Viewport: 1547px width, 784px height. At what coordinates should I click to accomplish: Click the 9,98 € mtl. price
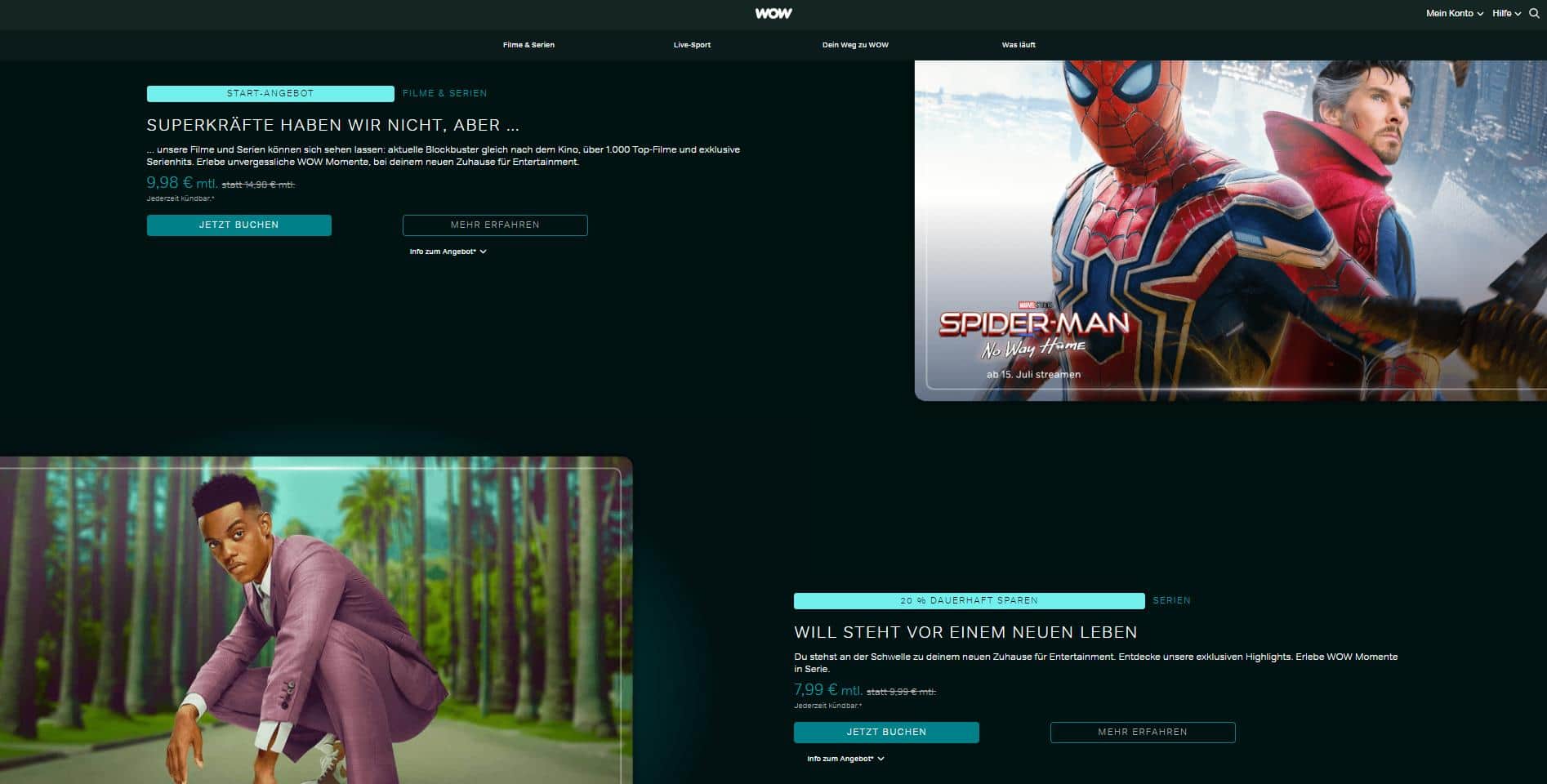click(x=182, y=183)
